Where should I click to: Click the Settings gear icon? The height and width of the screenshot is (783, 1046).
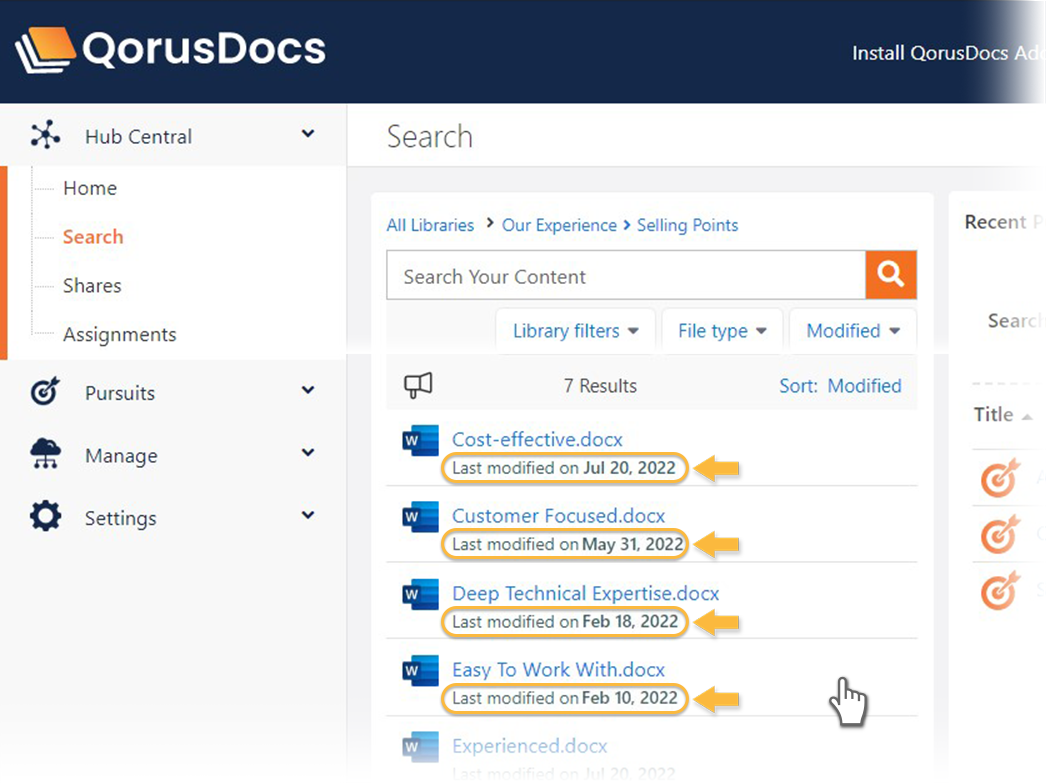[45, 516]
